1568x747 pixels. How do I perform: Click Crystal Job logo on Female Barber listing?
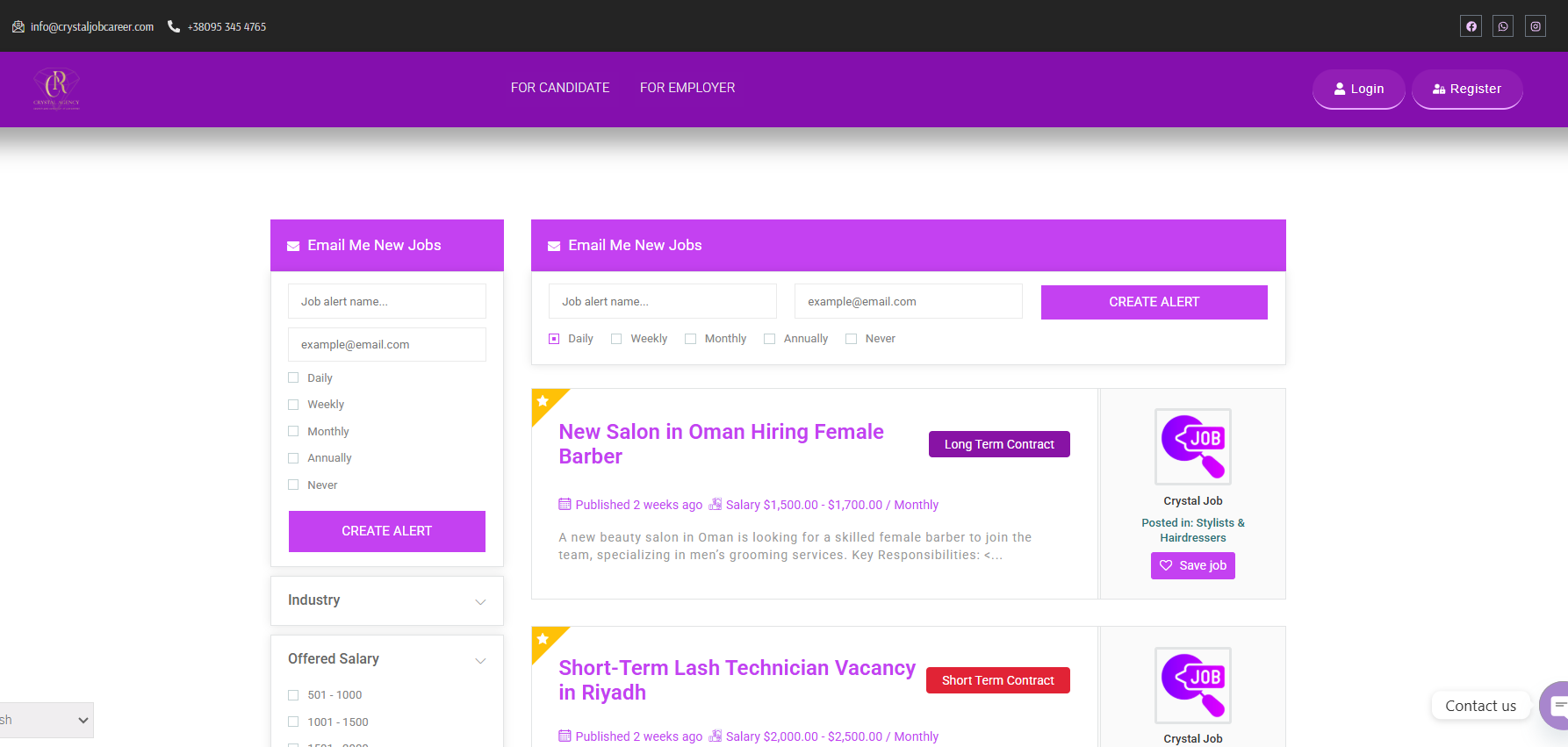[x=1193, y=447]
